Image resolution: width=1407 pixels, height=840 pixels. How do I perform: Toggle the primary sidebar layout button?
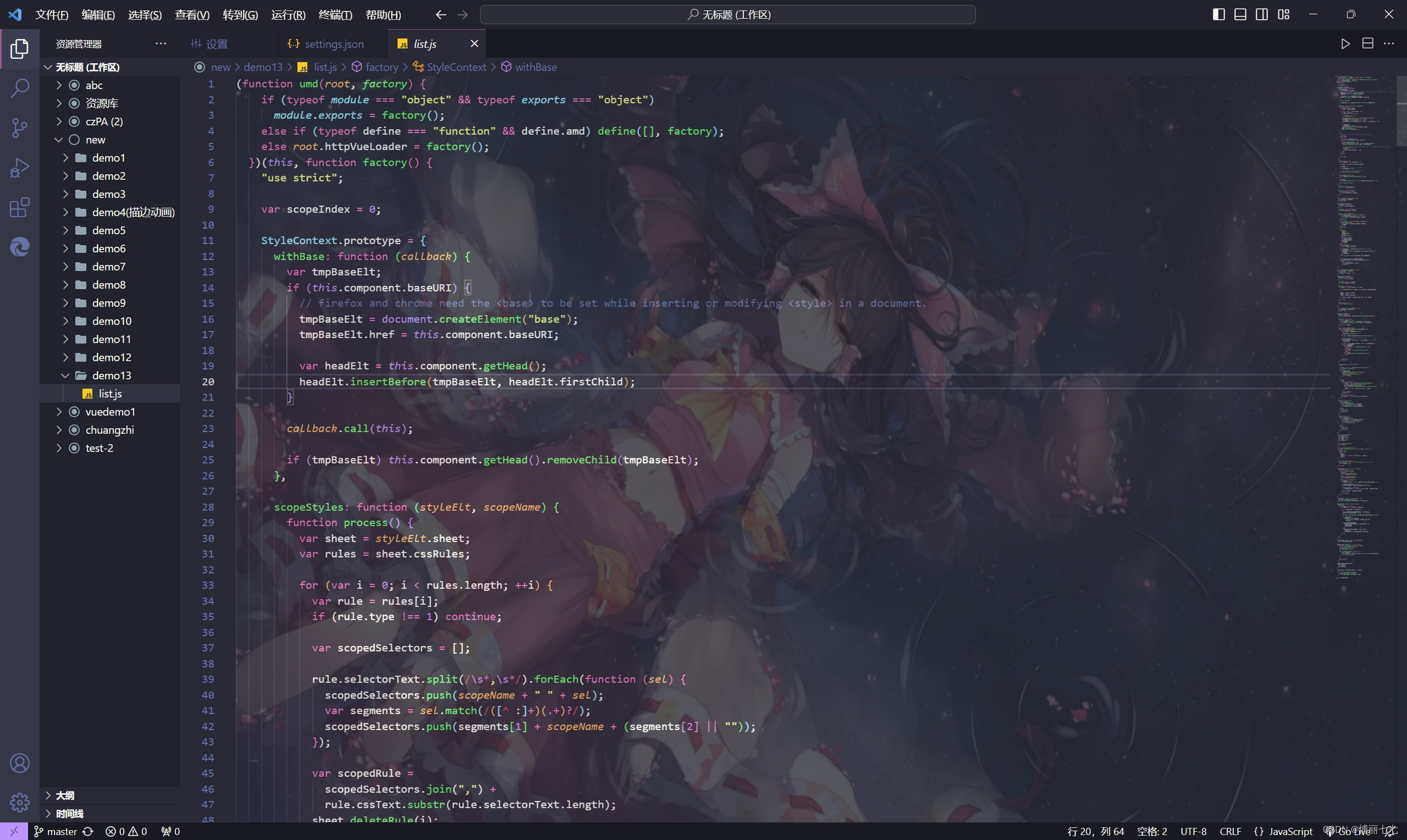pyautogui.click(x=1218, y=15)
